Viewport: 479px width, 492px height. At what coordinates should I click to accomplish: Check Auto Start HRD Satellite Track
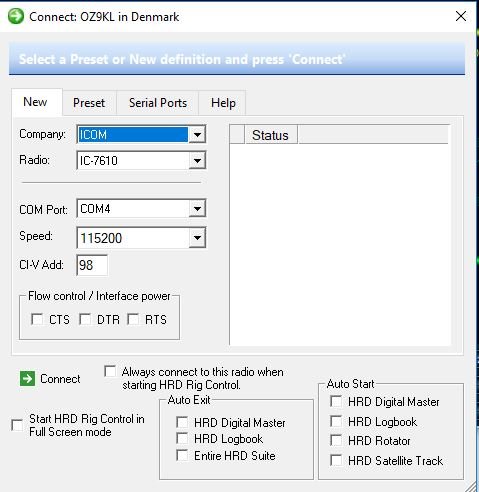point(336,460)
